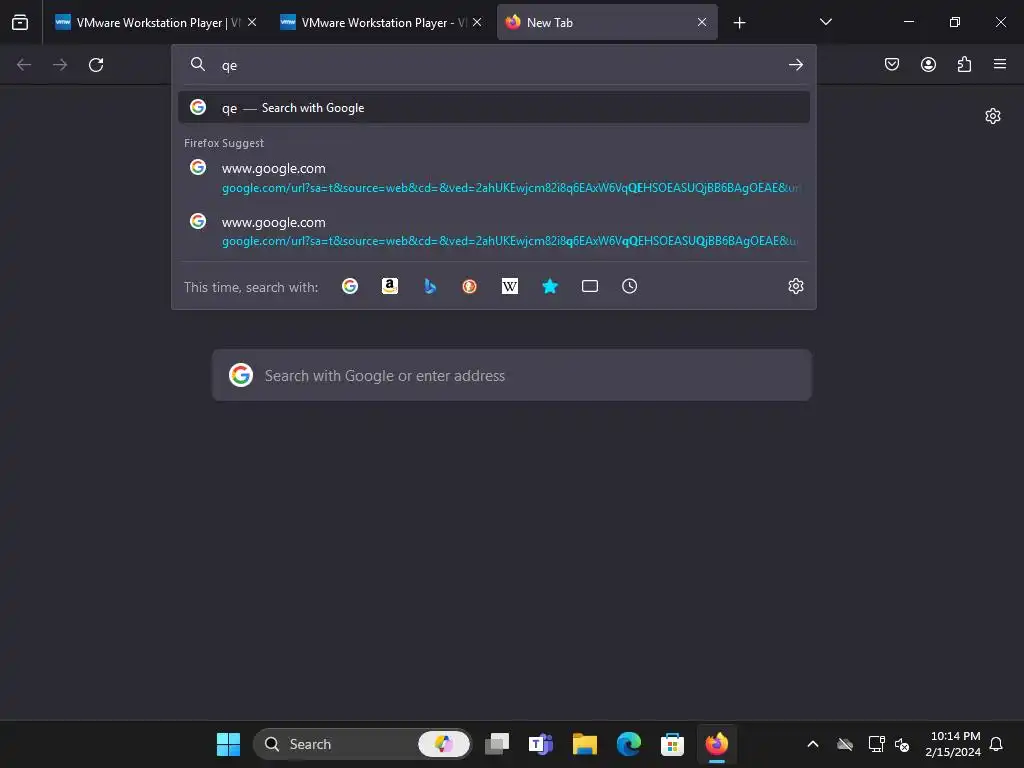
Task: Open taskbar clock showing 10:14 PM
Action: 953,744
